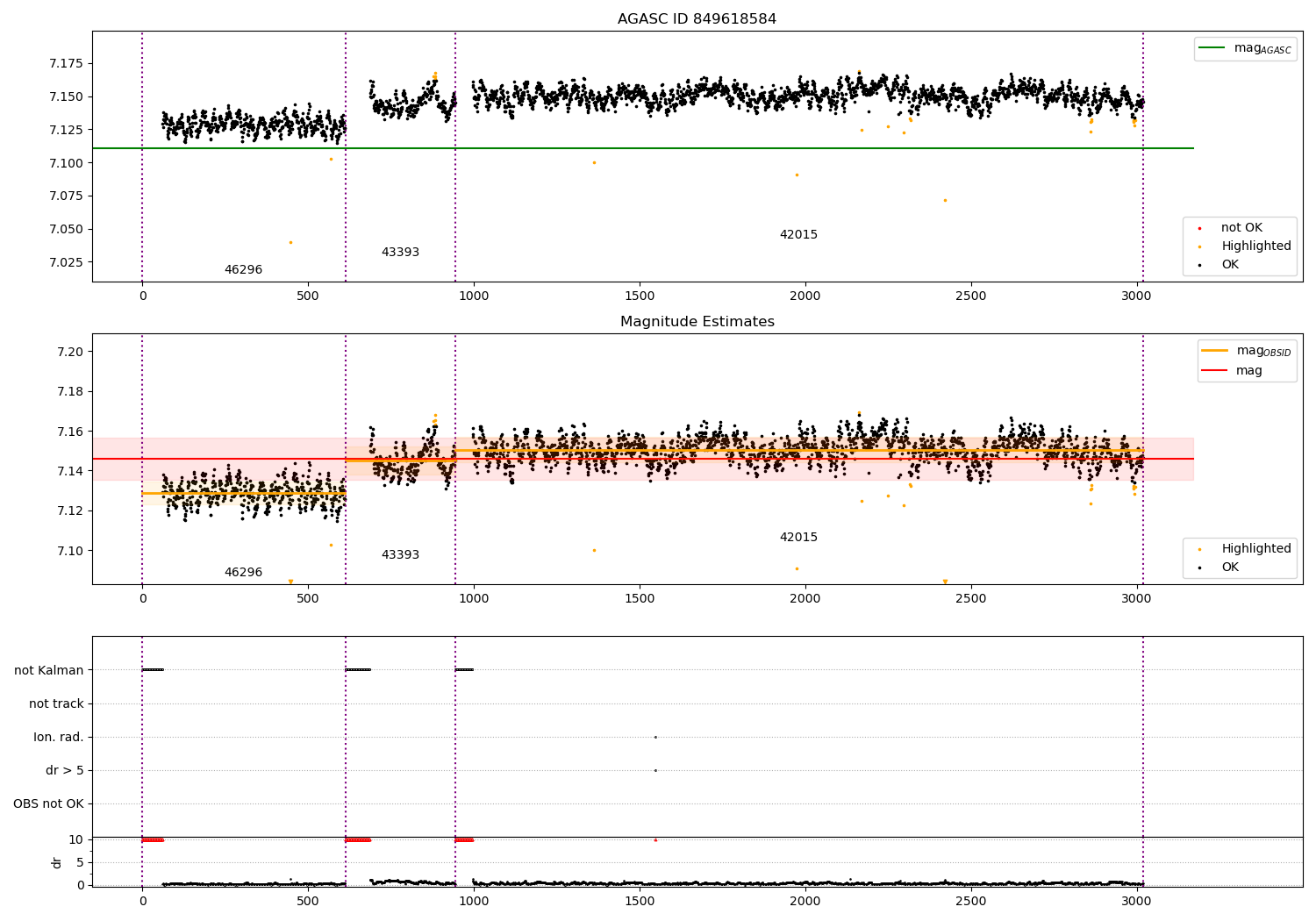Click the orange triangle marker near x=450 in middle plot
Screen dimensions: 1316x921
(x=290, y=582)
